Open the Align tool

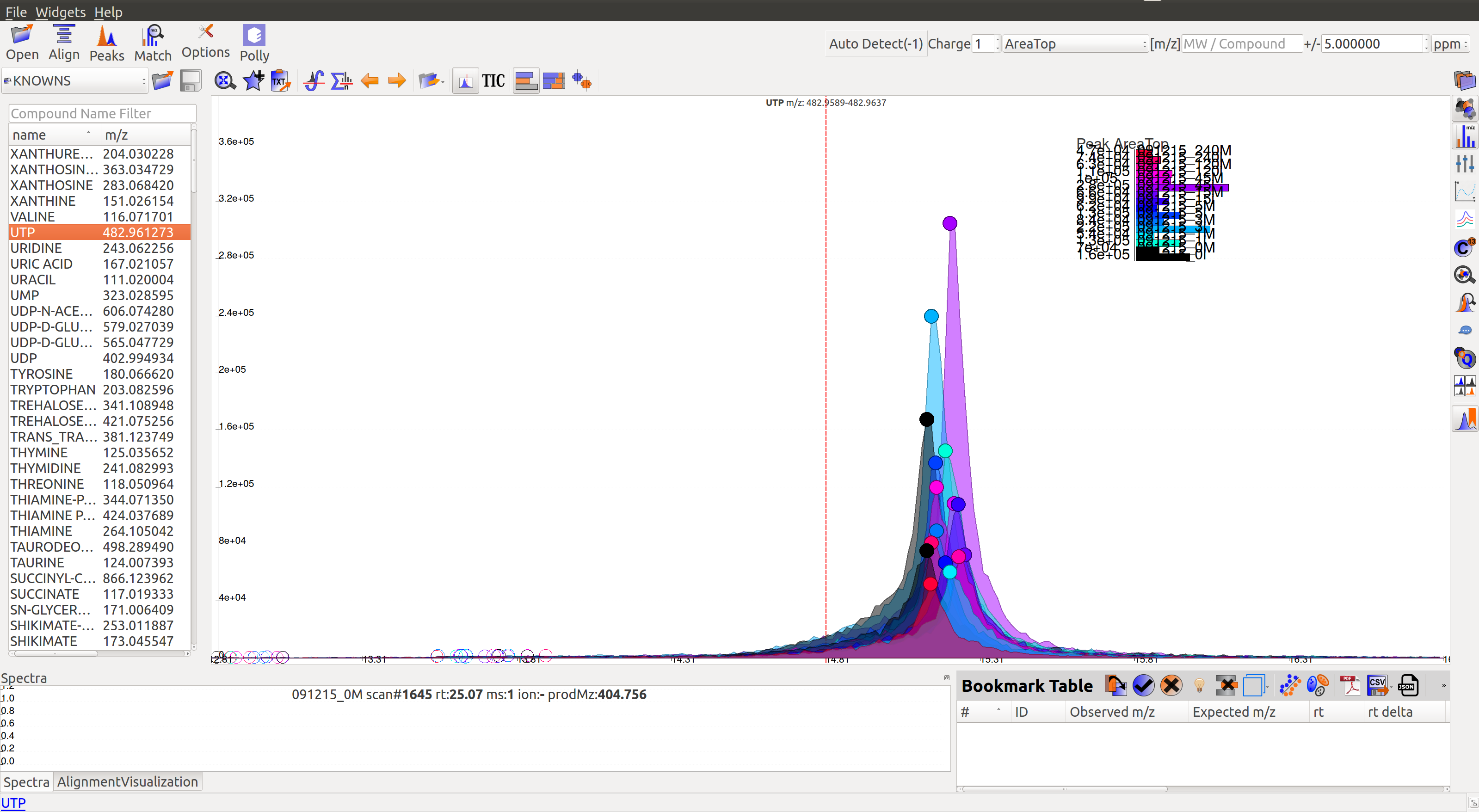[x=64, y=43]
